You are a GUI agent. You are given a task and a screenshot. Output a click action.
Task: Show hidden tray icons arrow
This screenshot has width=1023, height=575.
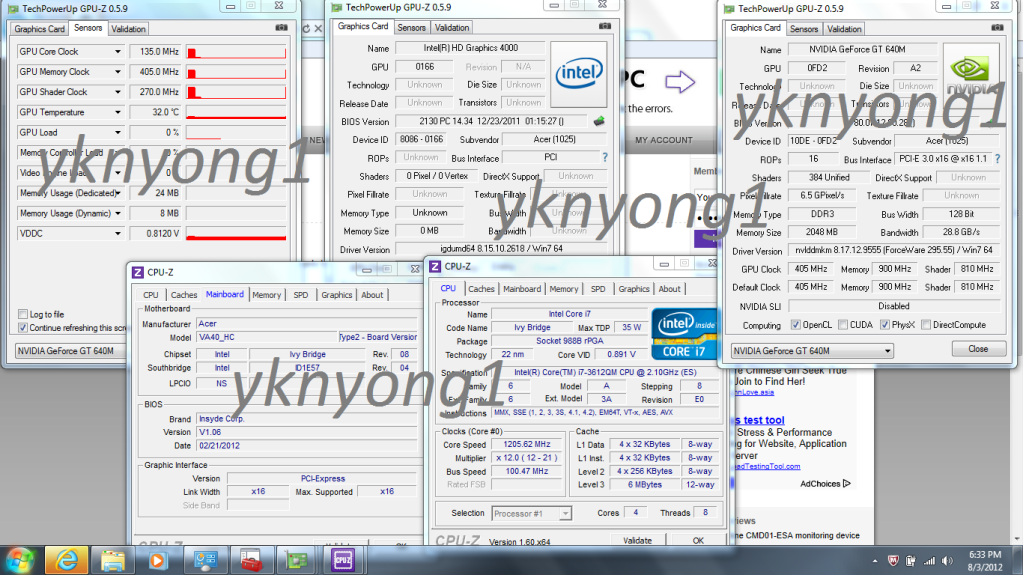(875, 561)
